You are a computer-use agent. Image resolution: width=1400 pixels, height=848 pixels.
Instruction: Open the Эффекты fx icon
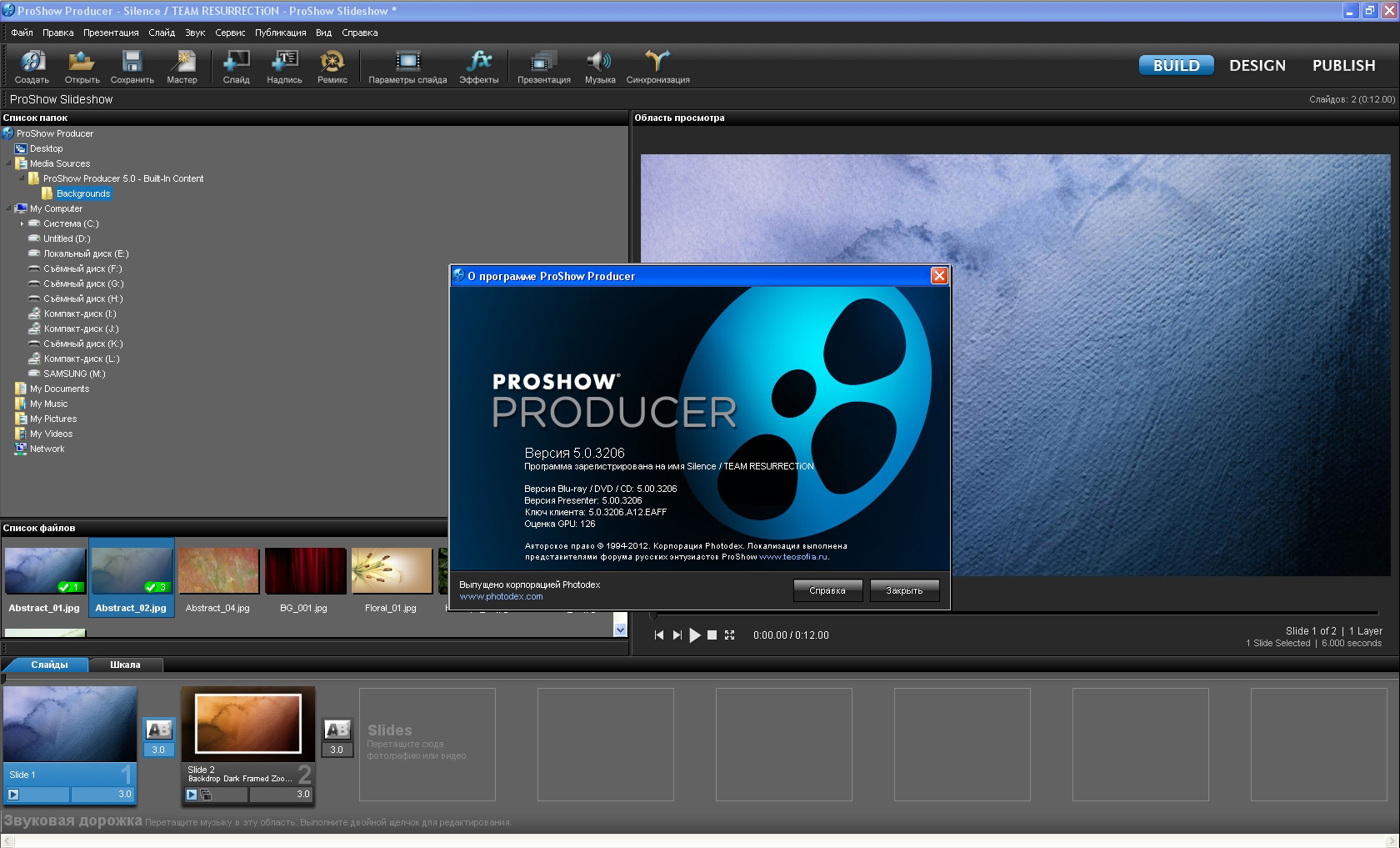click(x=479, y=67)
